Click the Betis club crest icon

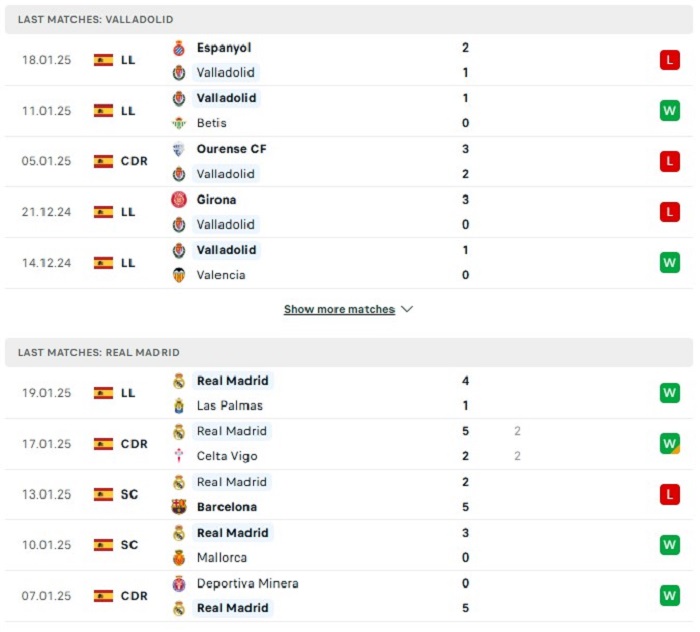[179, 123]
